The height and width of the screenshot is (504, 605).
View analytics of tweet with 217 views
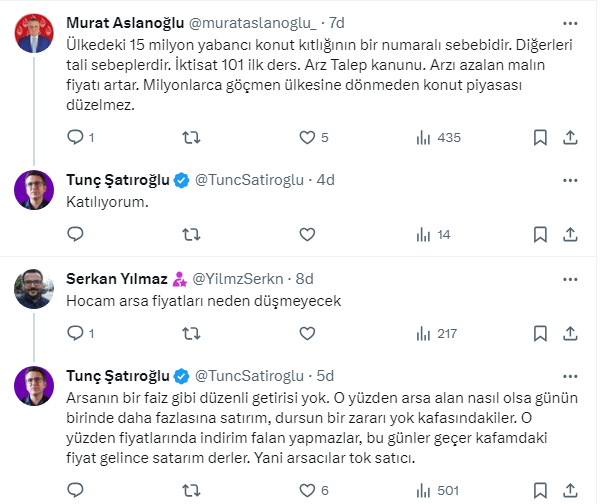tap(423, 333)
